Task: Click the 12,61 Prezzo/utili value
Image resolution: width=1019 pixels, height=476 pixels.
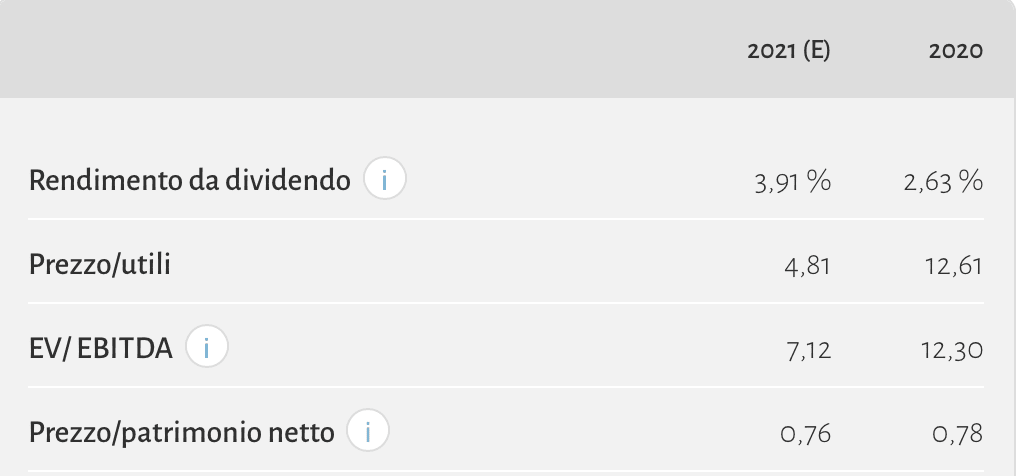Action: click(x=955, y=266)
